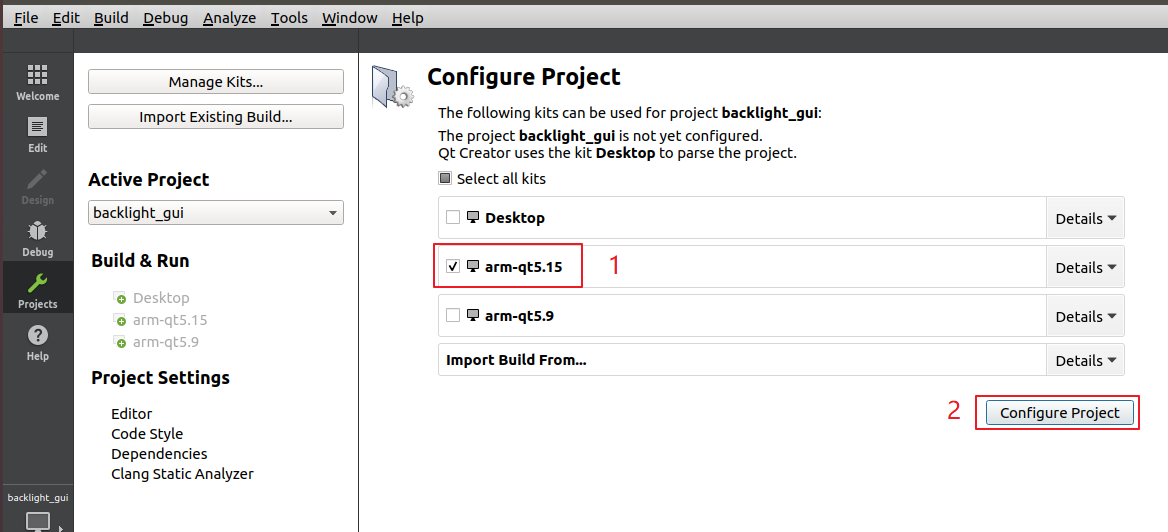Viewport: 1168px width, 532px height.
Task: Expand Details for Import Build From
Action: 1085,361
